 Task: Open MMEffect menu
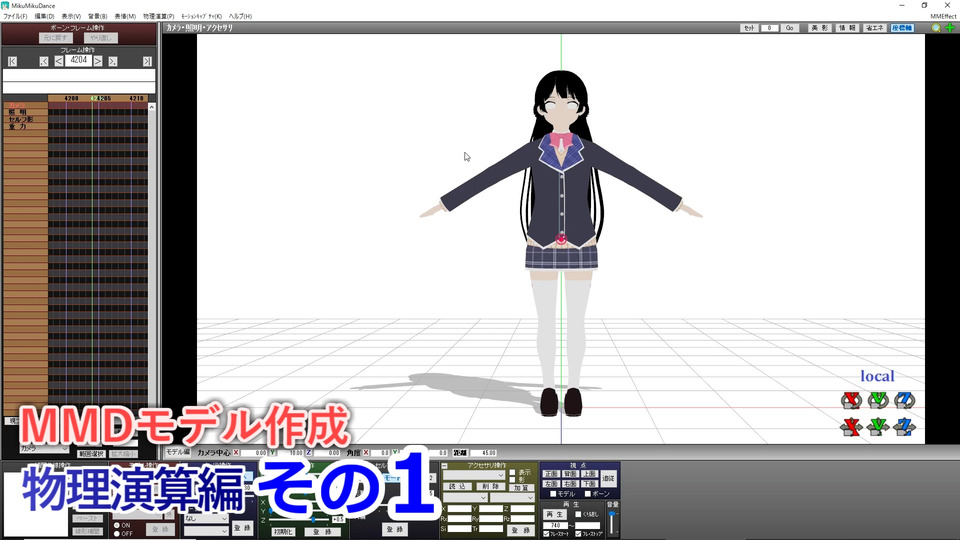pos(943,17)
